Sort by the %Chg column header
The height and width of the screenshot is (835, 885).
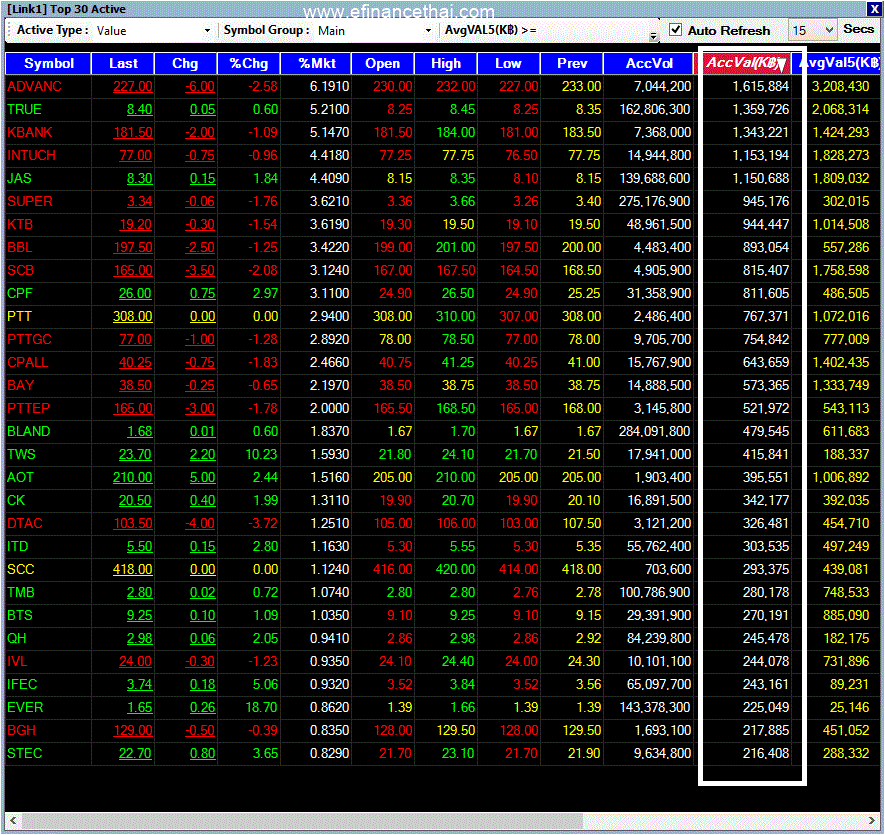tap(249, 63)
